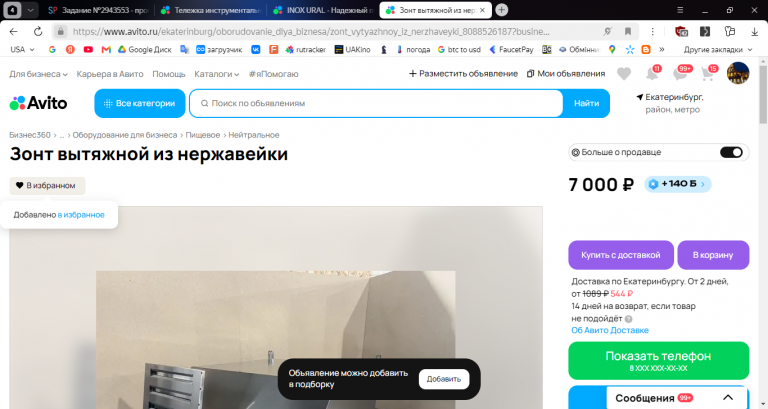The width and height of the screenshot is (768, 409).
Task: Open Avito messages chat bubble icon
Action: click(x=681, y=74)
